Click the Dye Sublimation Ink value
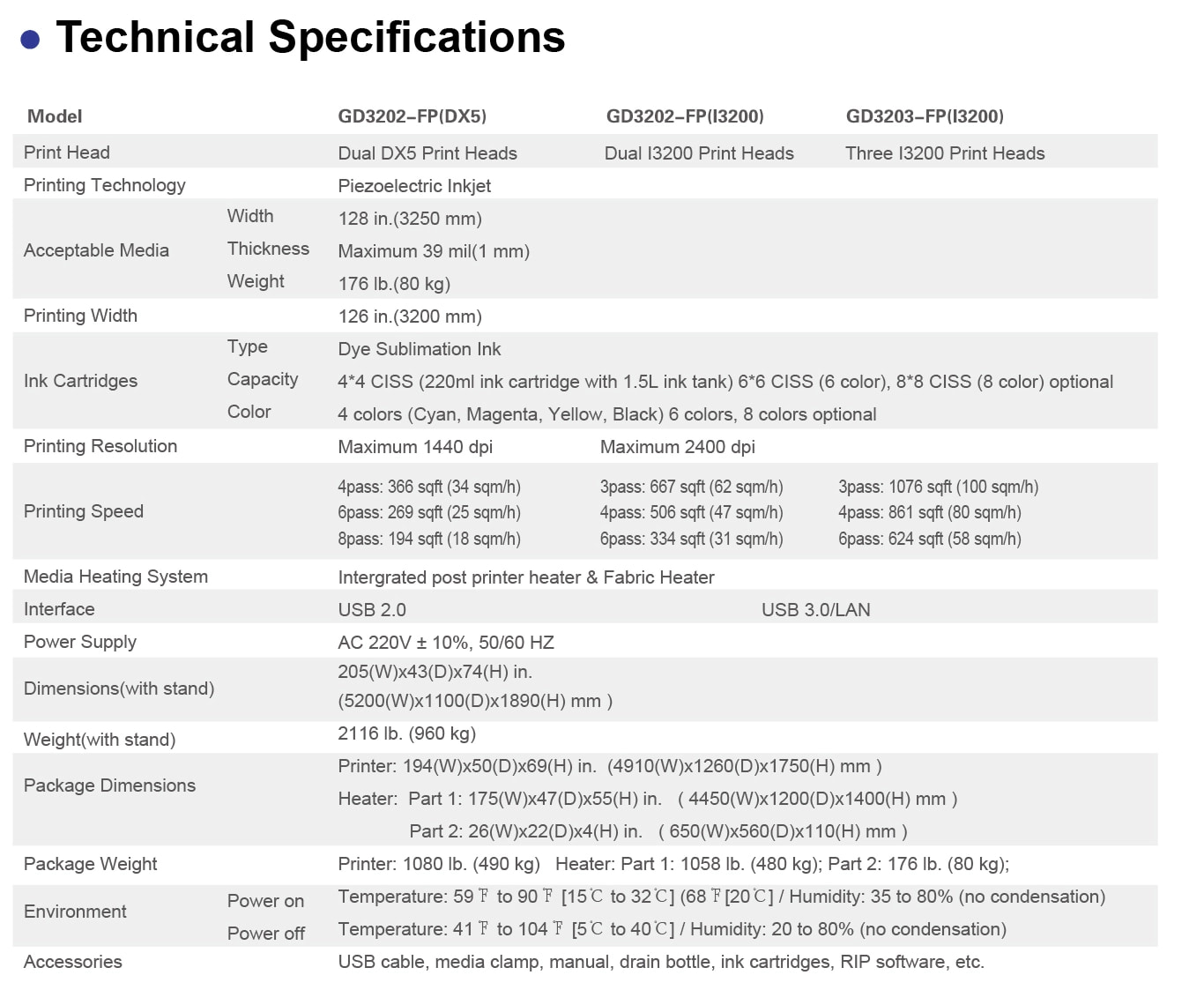The width and height of the screenshot is (1204, 990). (x=419, y=349)
